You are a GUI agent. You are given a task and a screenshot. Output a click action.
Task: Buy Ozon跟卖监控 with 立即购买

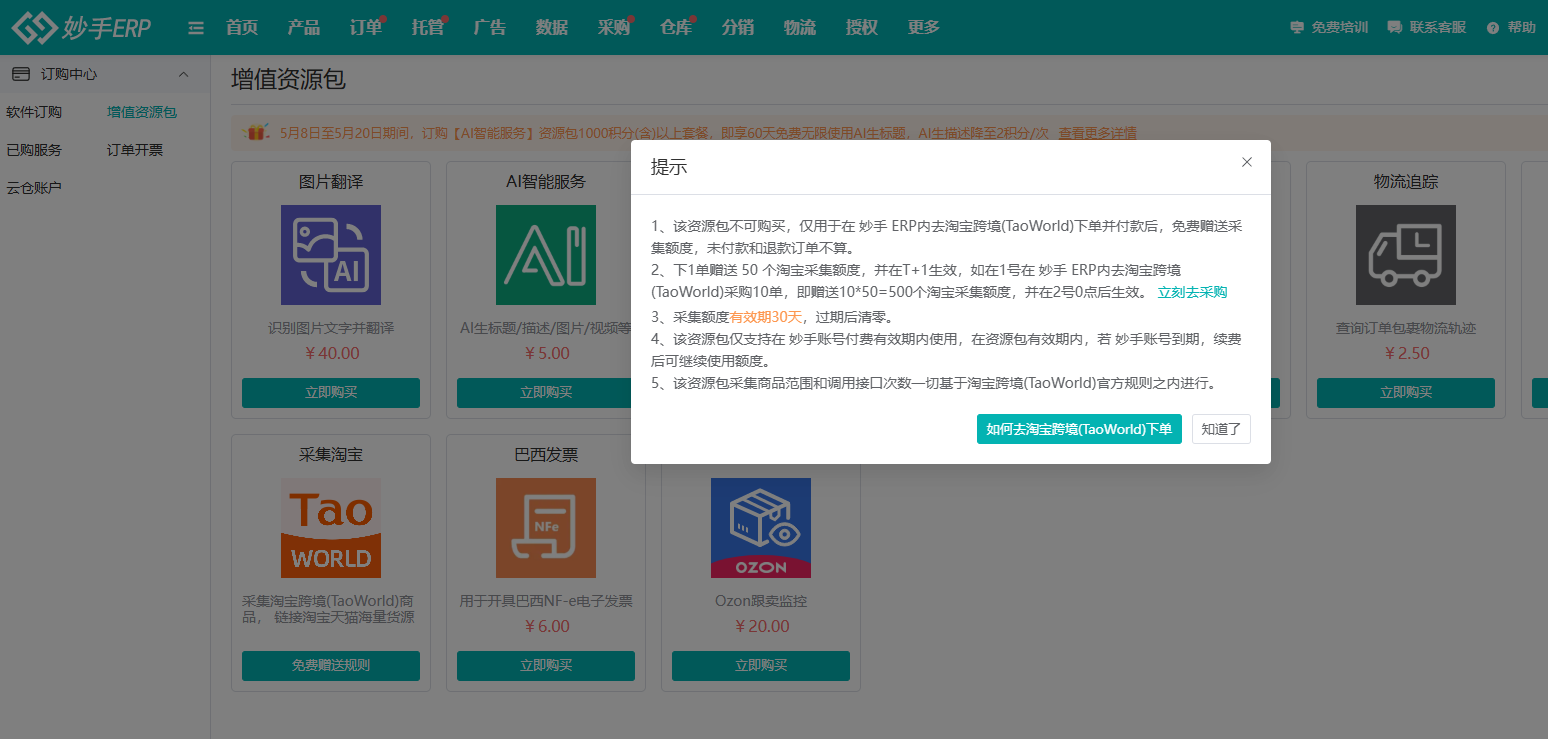tap(761, 666)
